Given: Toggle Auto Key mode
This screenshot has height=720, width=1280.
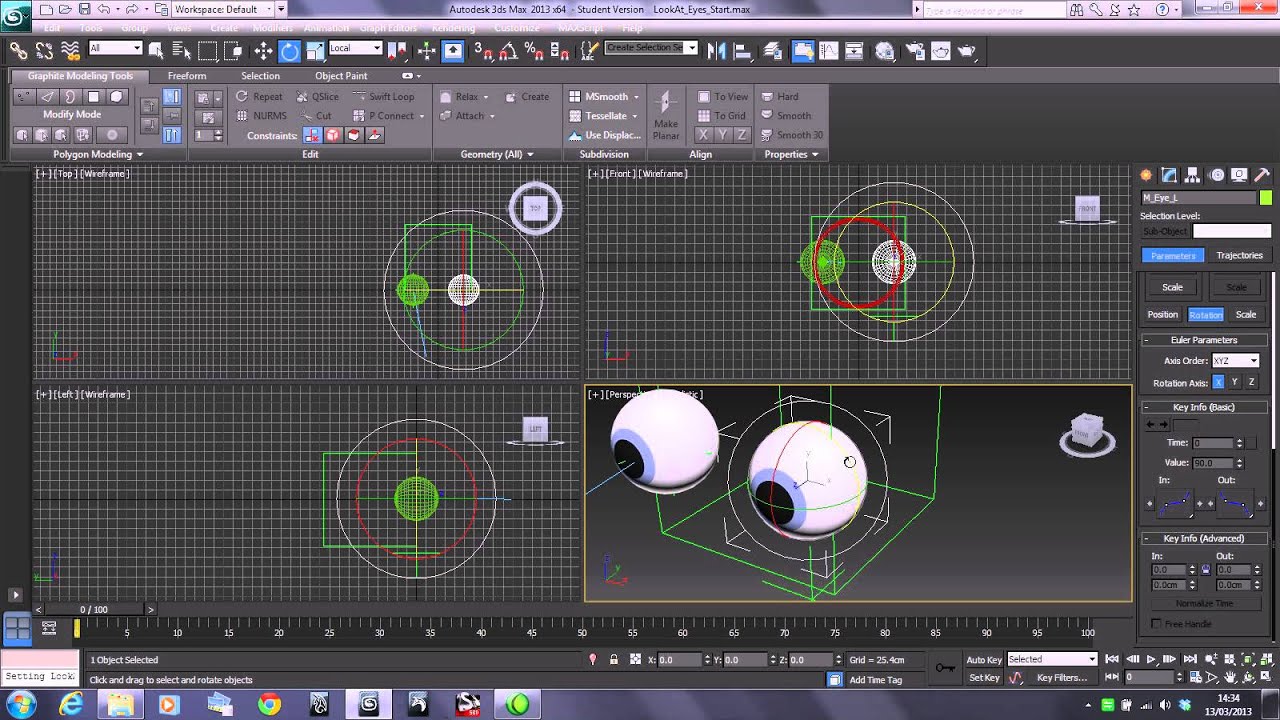Looking at the screenshot, I should (x=984, y=660).
